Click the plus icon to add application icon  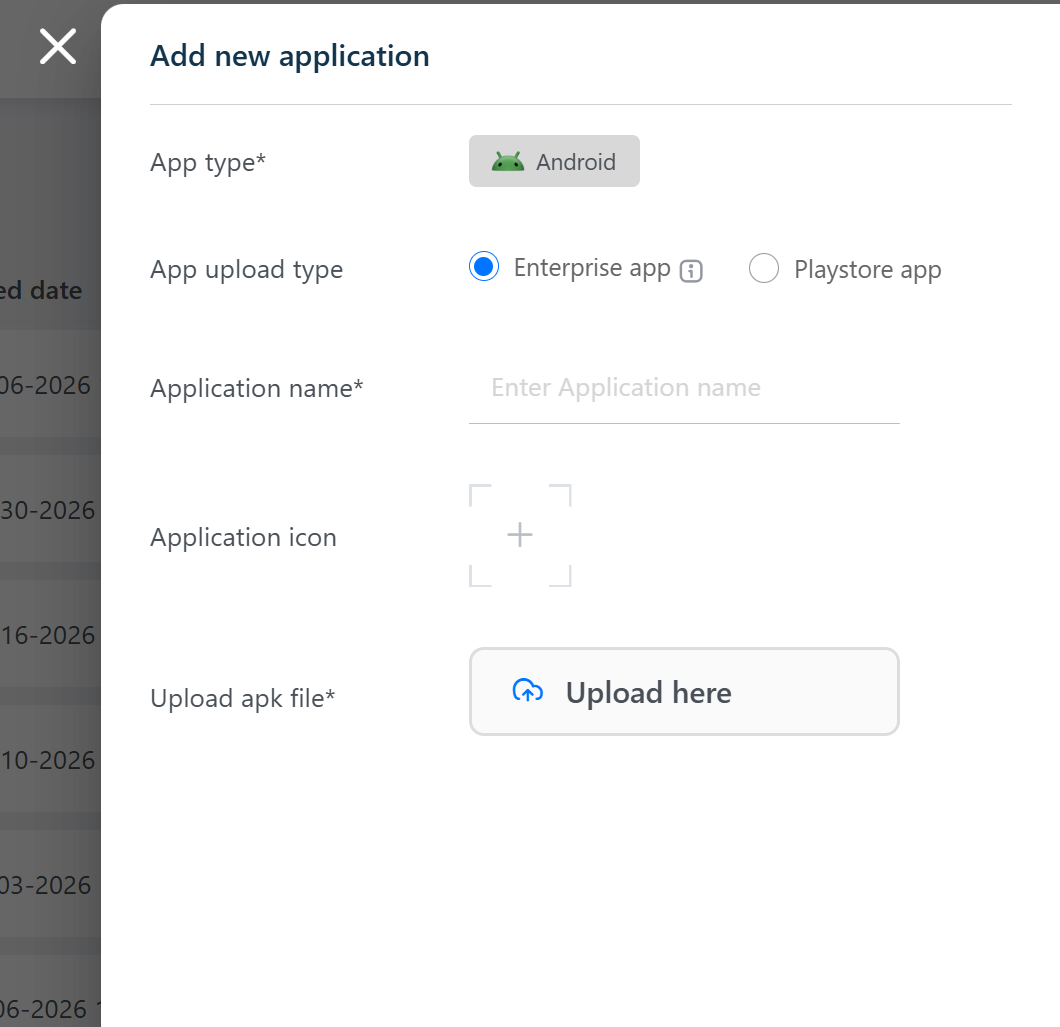pyautogui.click(x=520, y=535)
